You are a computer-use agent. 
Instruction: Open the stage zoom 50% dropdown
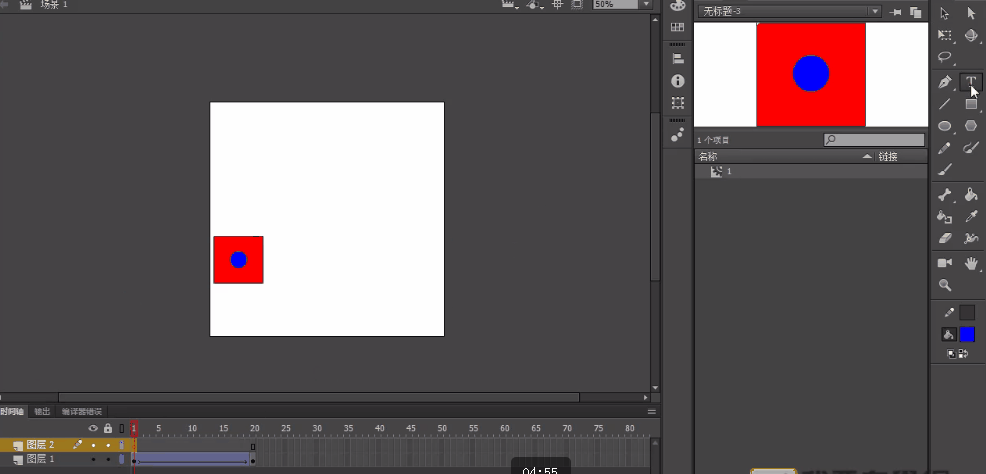[646, 4]
